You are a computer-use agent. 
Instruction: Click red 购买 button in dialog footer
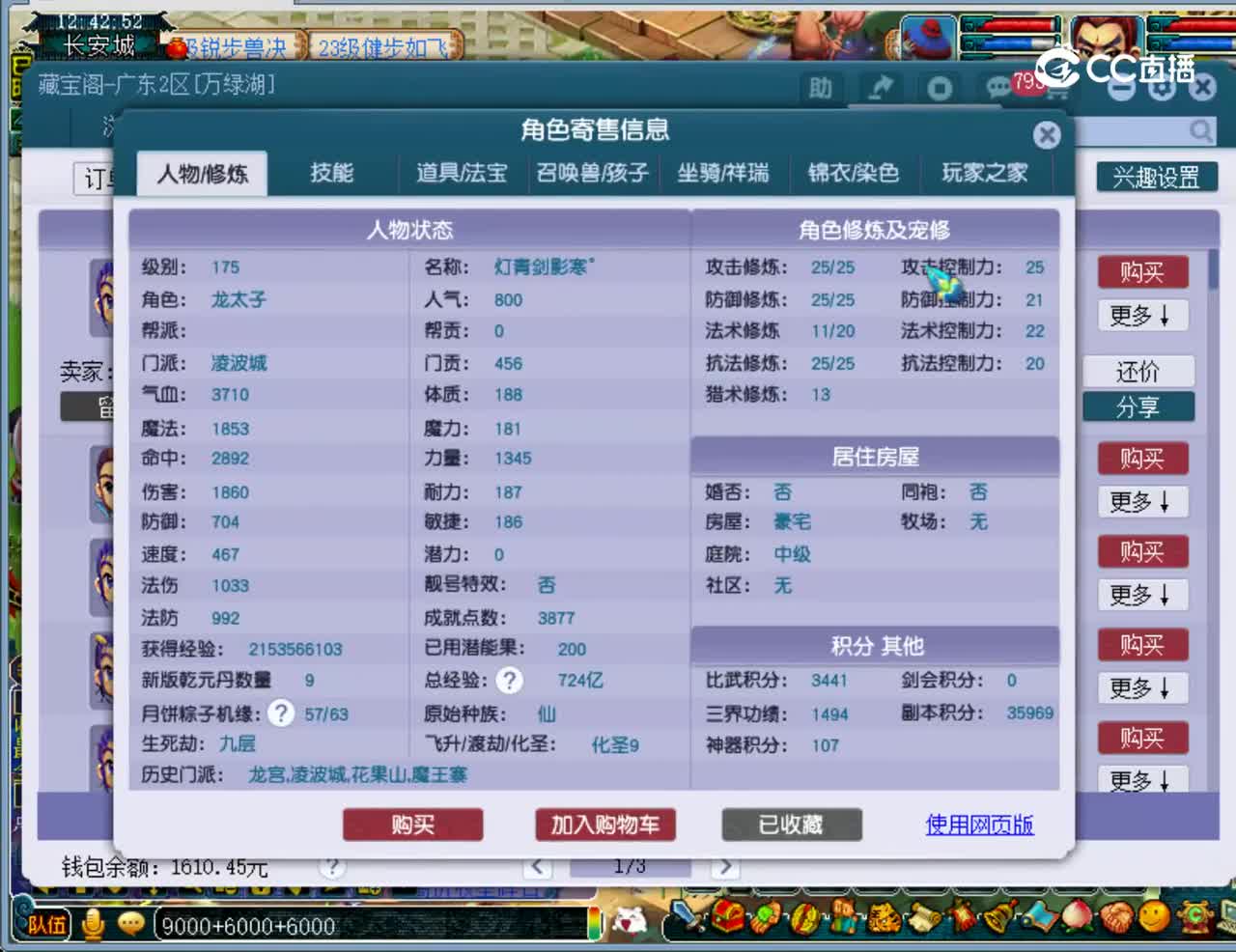coord(413,825)
